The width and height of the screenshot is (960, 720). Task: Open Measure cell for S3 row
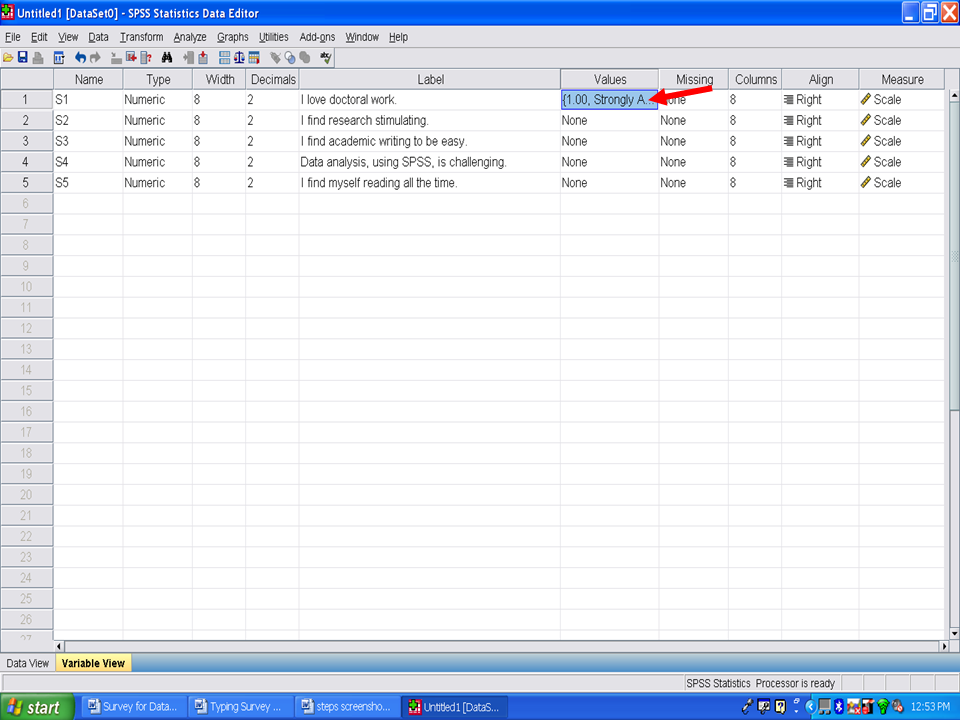tap(900, 141)
